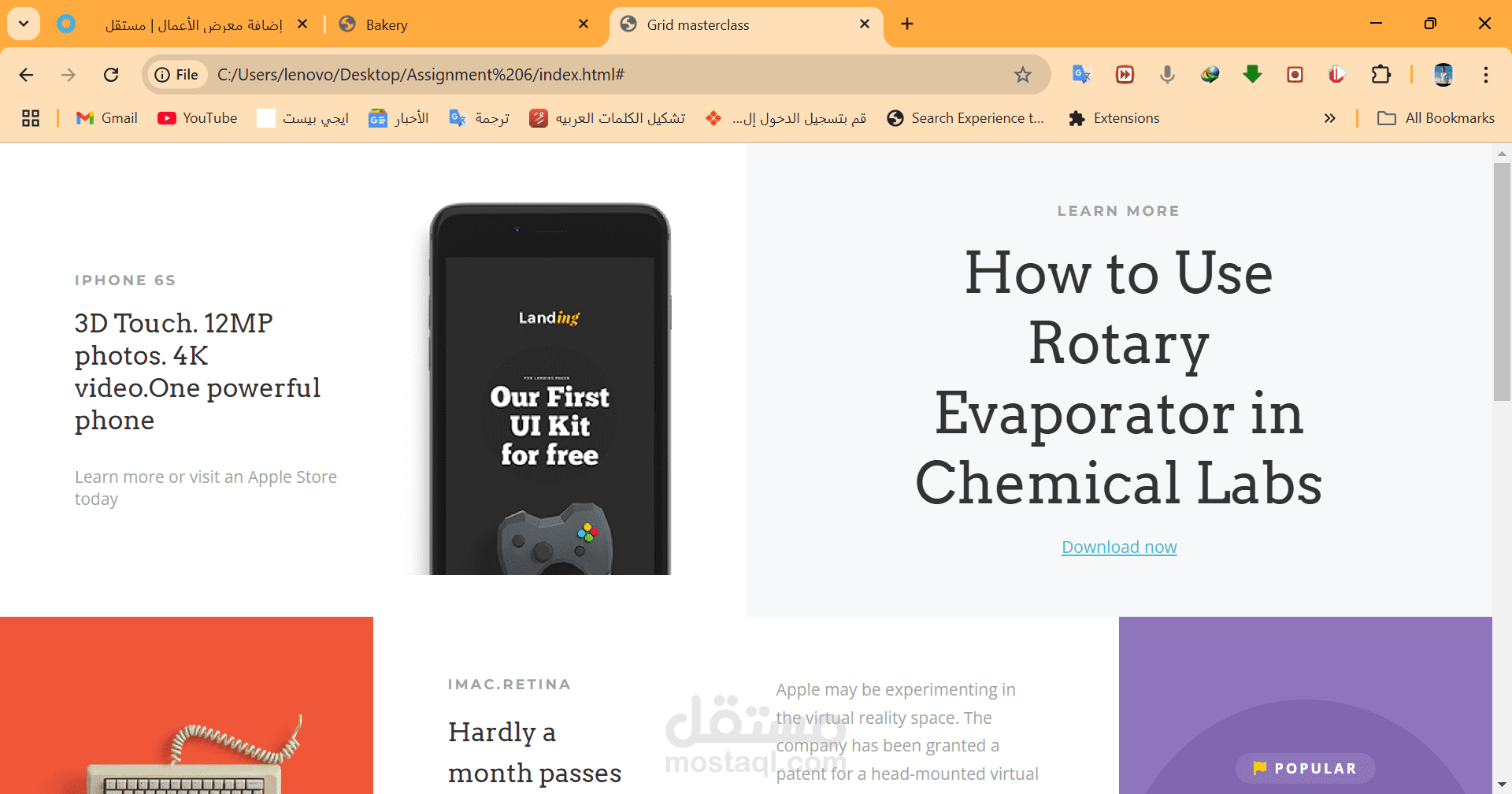Click the File site info chip
This screenshot has height=794, width=1512.
176,75
